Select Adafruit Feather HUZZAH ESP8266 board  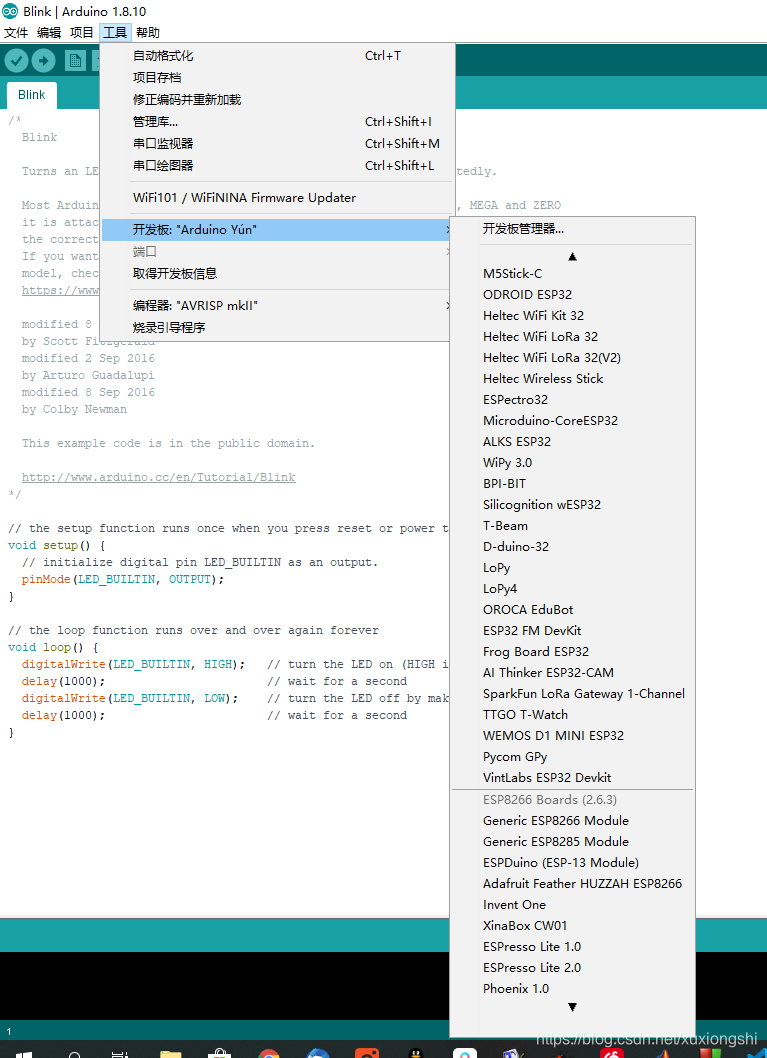(573, 884)
